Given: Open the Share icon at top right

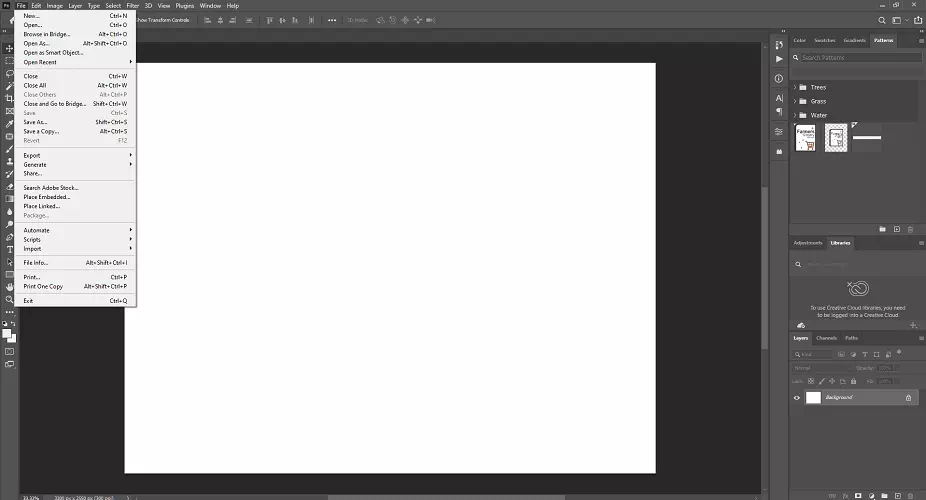Looking at the screenshot, I should pos(918,20).
